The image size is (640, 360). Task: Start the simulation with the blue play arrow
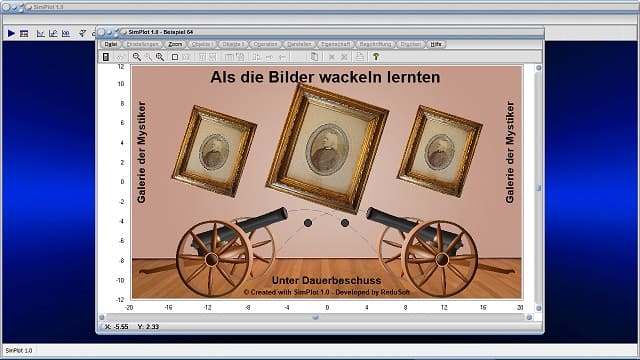pyautogui.click(x=11, y=33)
